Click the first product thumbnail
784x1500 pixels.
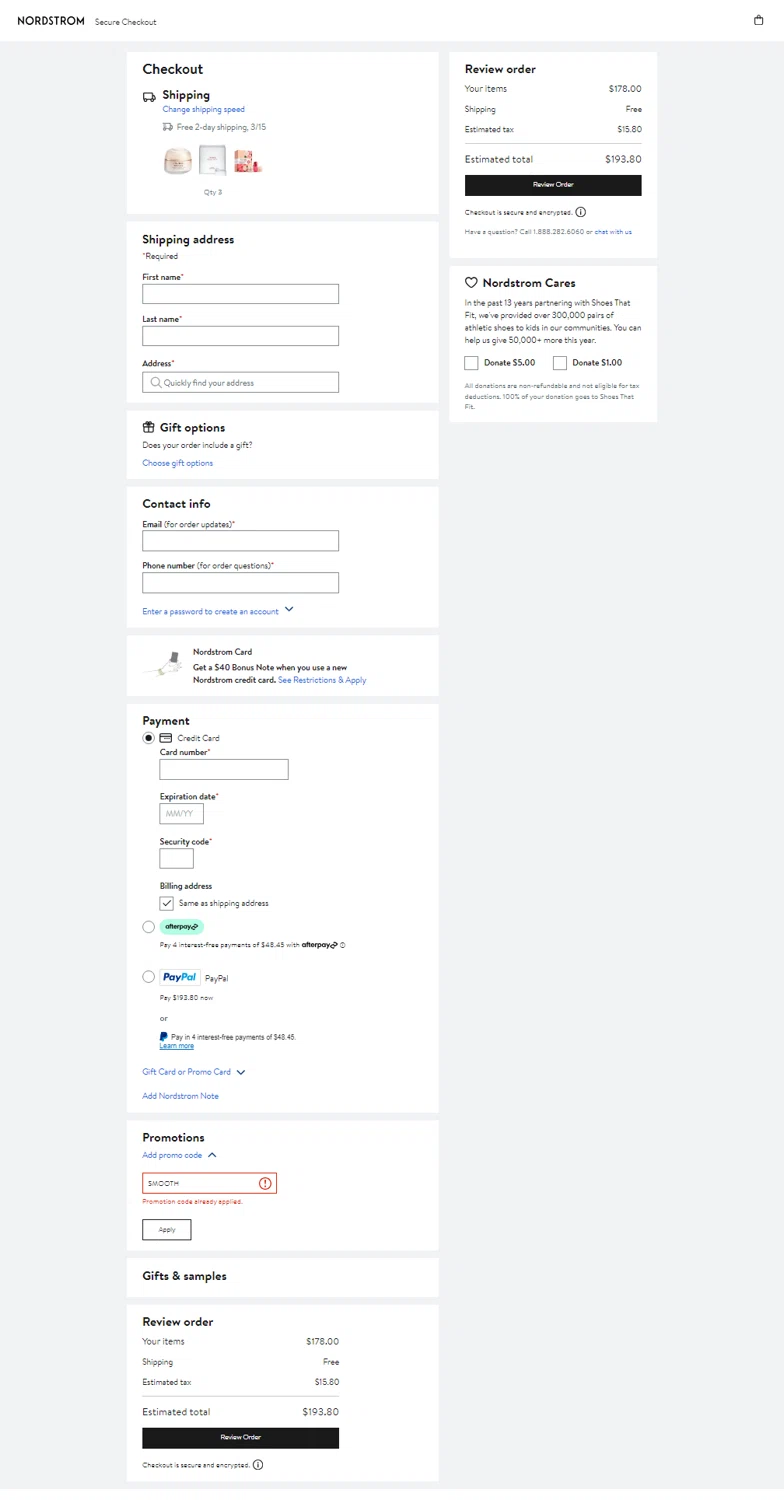[x=178, y=161]
